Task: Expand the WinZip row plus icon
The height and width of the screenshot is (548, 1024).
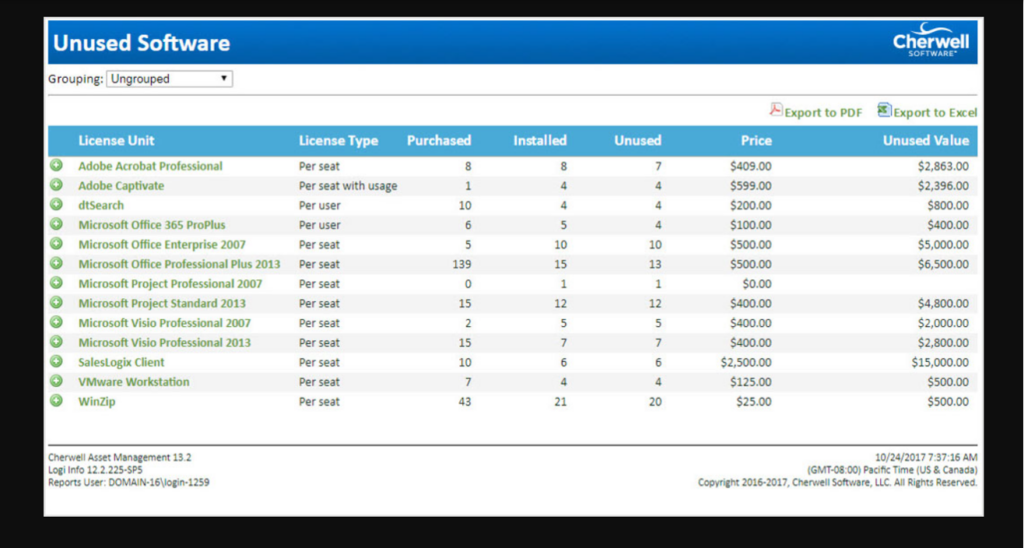Action: coord(56,400)
